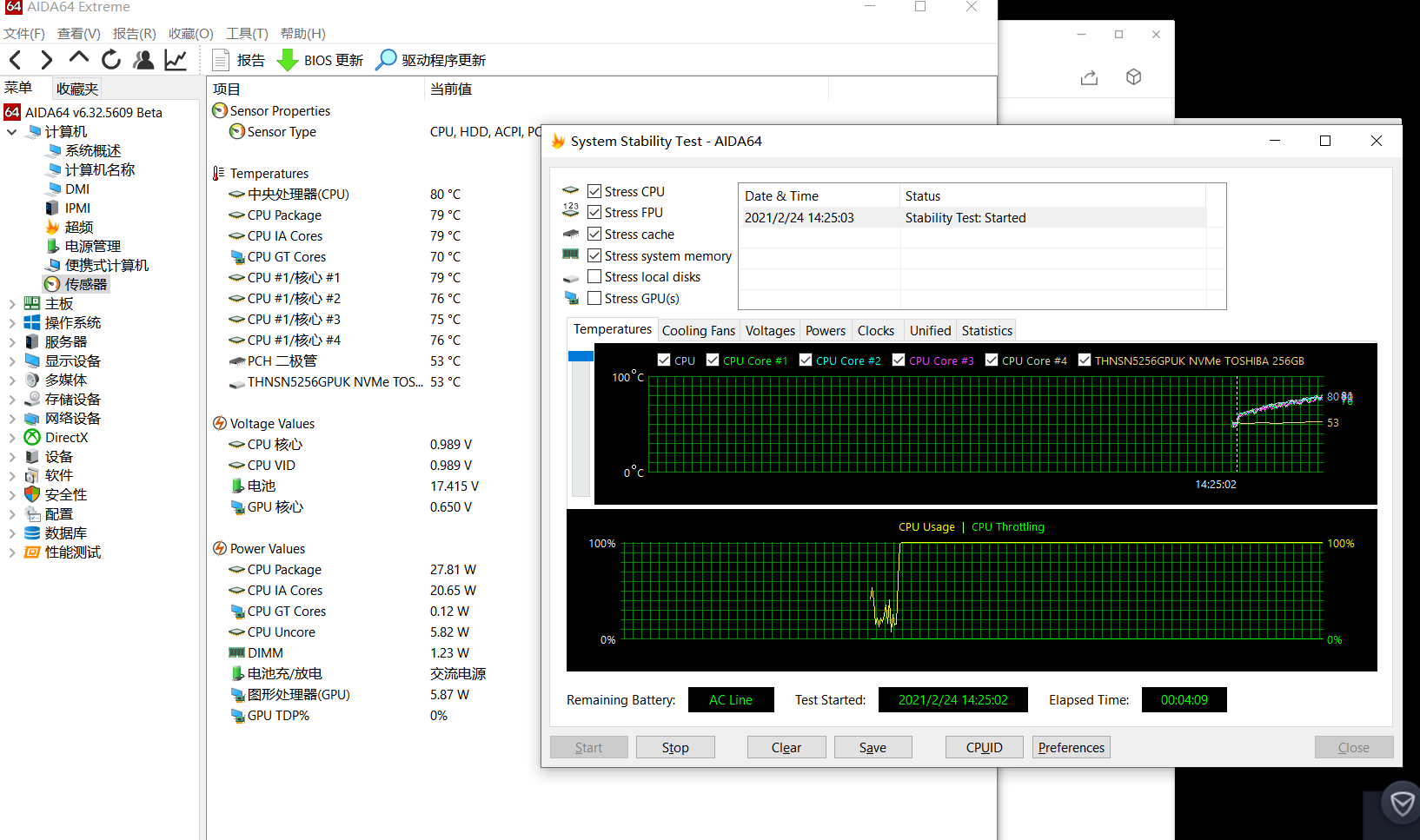Open the 查看(V) menu

click(x=79, y=33)
